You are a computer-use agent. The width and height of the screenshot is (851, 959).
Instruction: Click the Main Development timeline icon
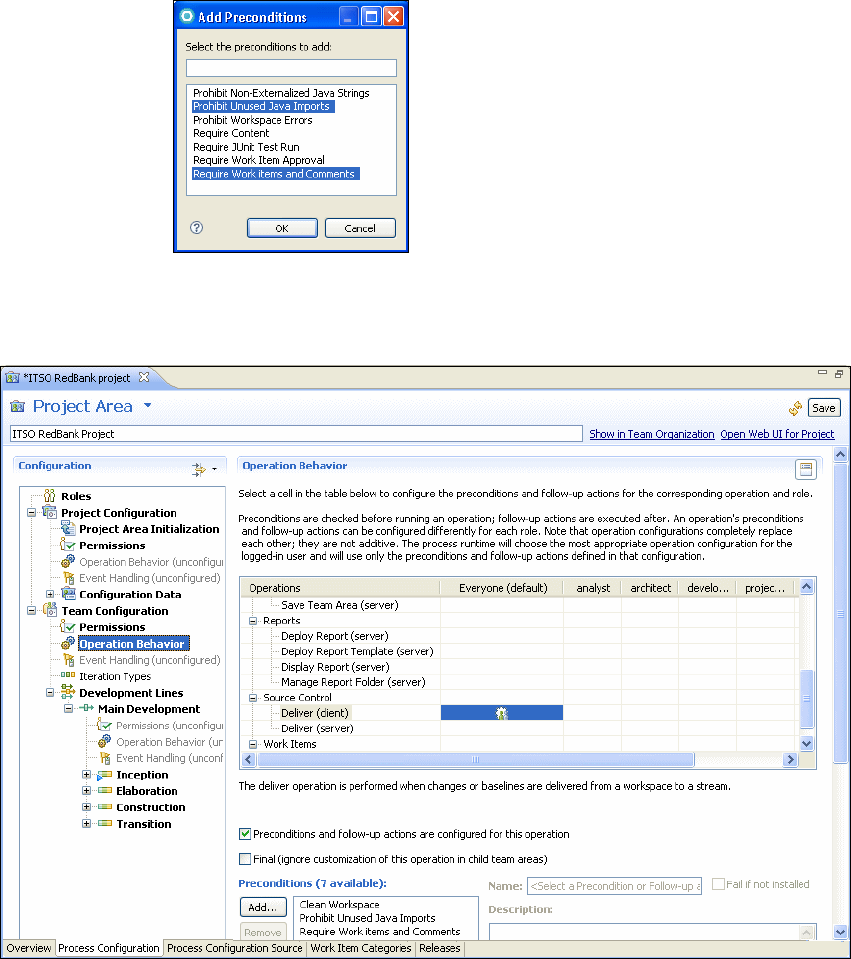coord(87,708)
